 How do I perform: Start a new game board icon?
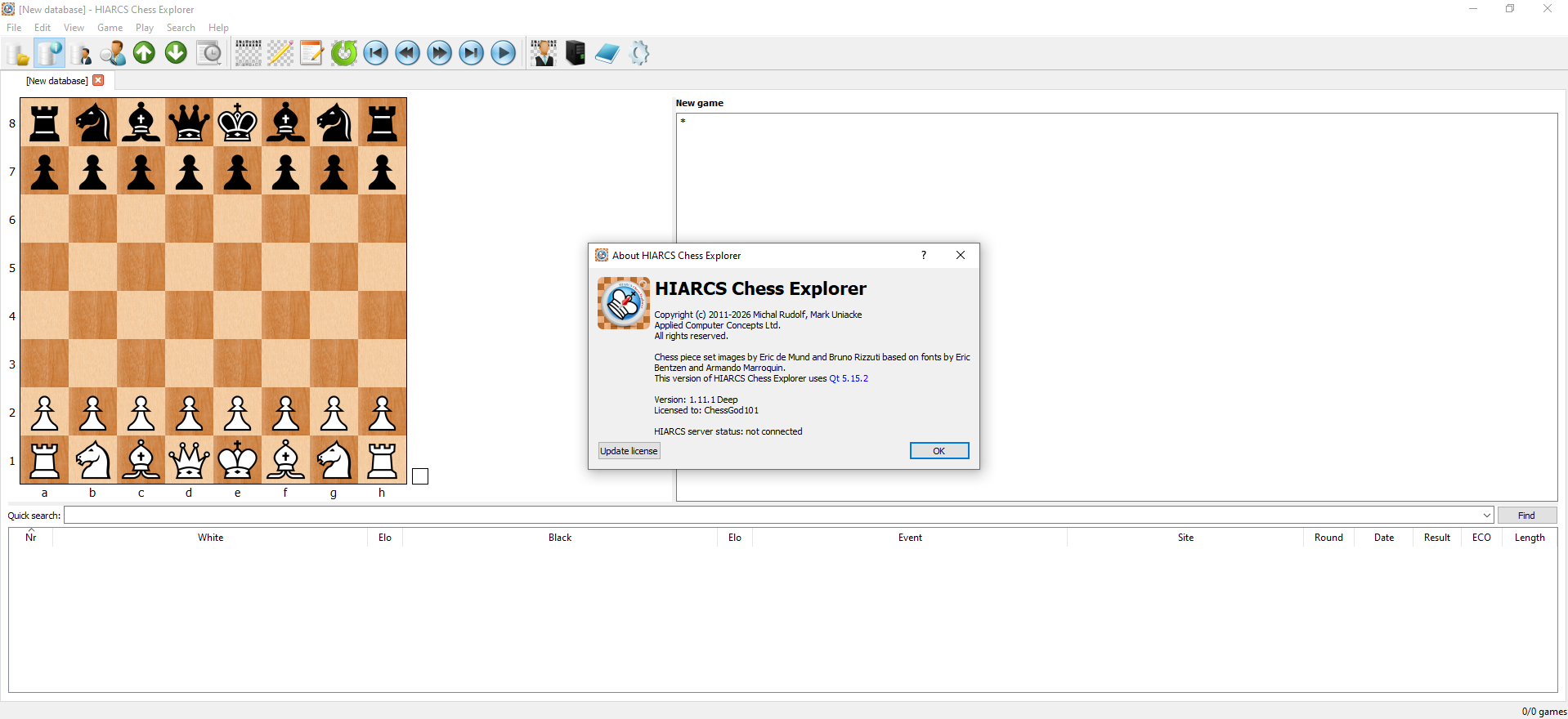(249, 54)
